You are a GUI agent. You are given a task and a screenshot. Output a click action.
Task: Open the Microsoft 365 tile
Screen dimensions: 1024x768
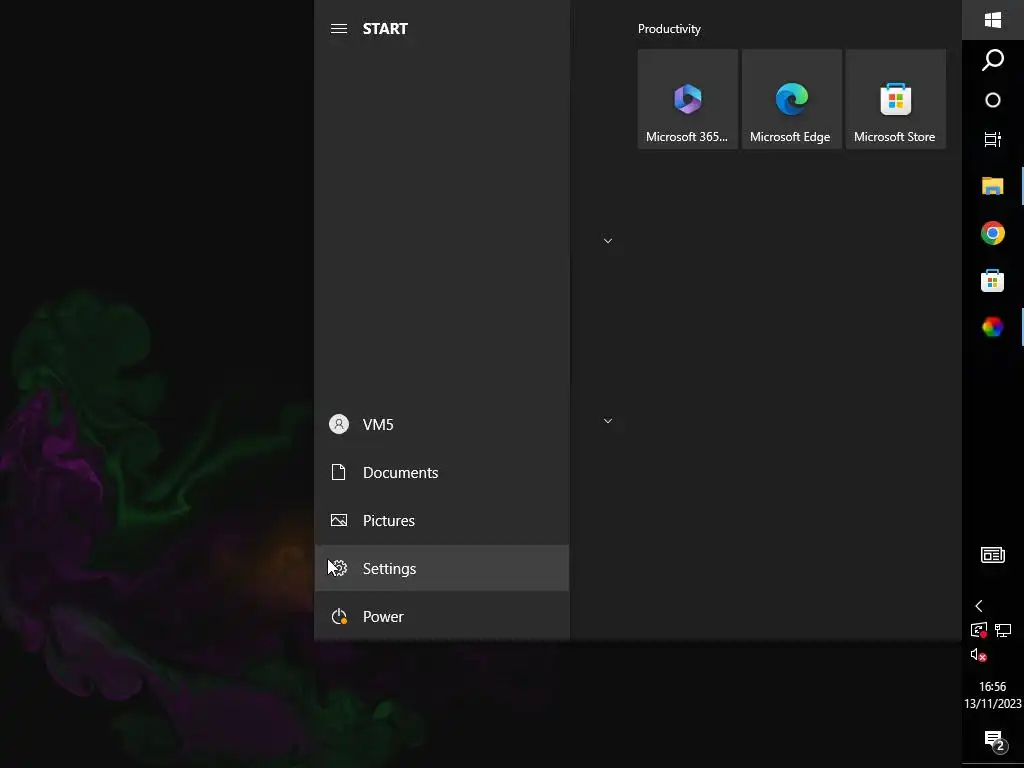pyautogui.click(x=688, y=99)
